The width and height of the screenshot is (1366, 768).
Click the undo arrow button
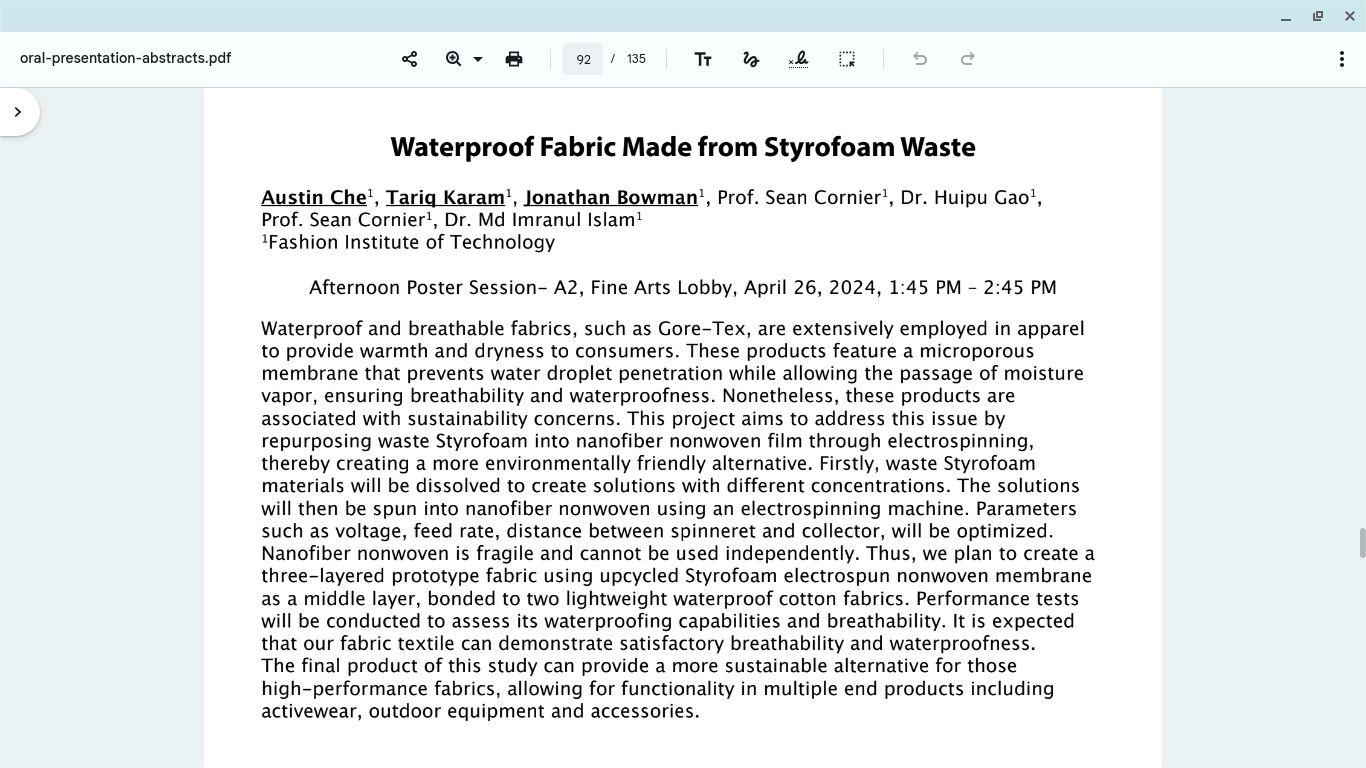pyautogui.click(x=920, y=59)
